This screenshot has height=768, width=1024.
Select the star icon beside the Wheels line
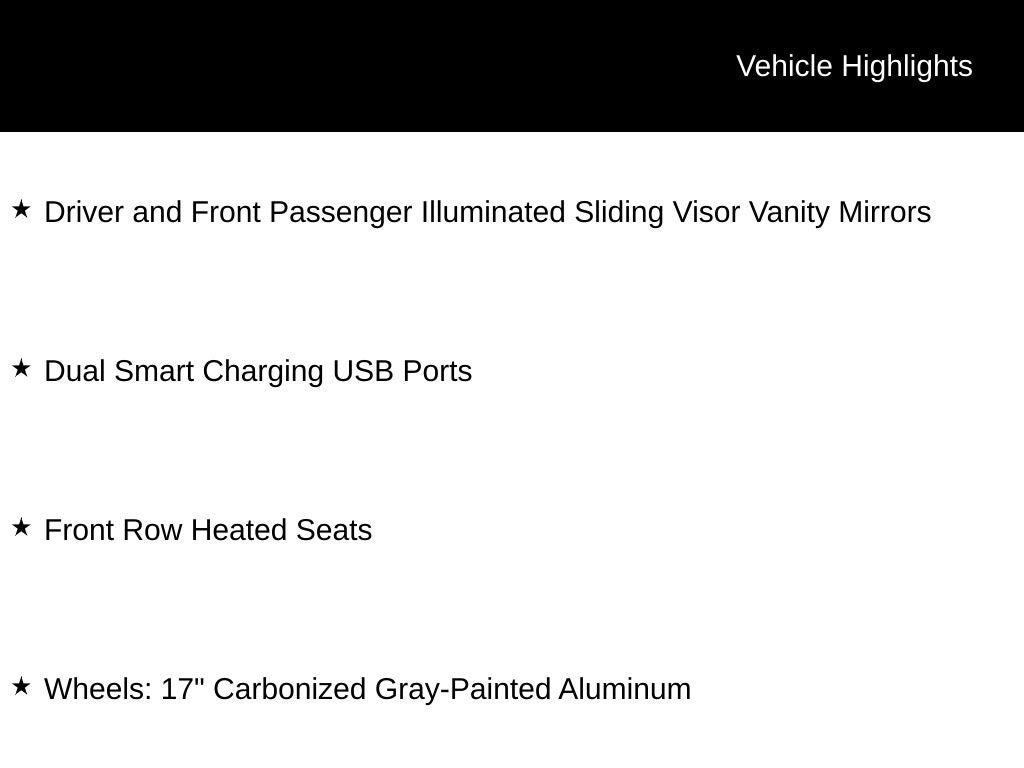(x=22, y=686)
